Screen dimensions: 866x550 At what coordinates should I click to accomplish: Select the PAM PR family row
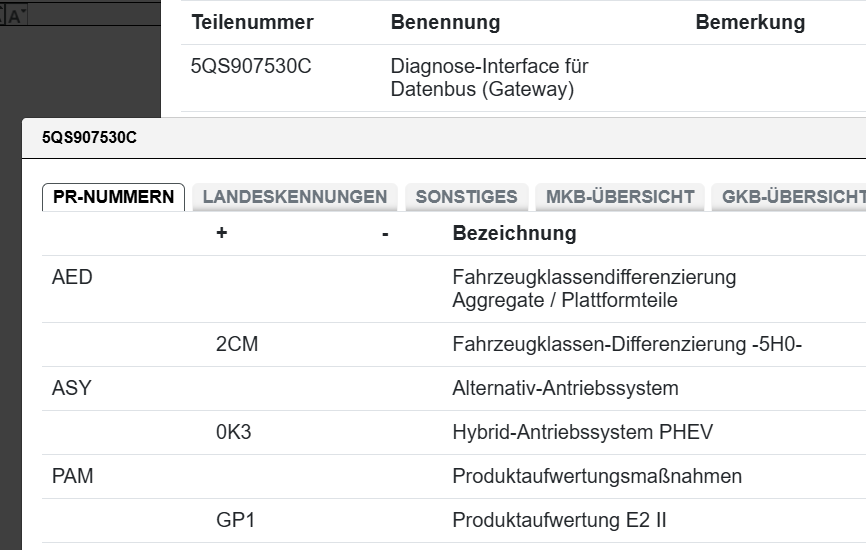73,476
